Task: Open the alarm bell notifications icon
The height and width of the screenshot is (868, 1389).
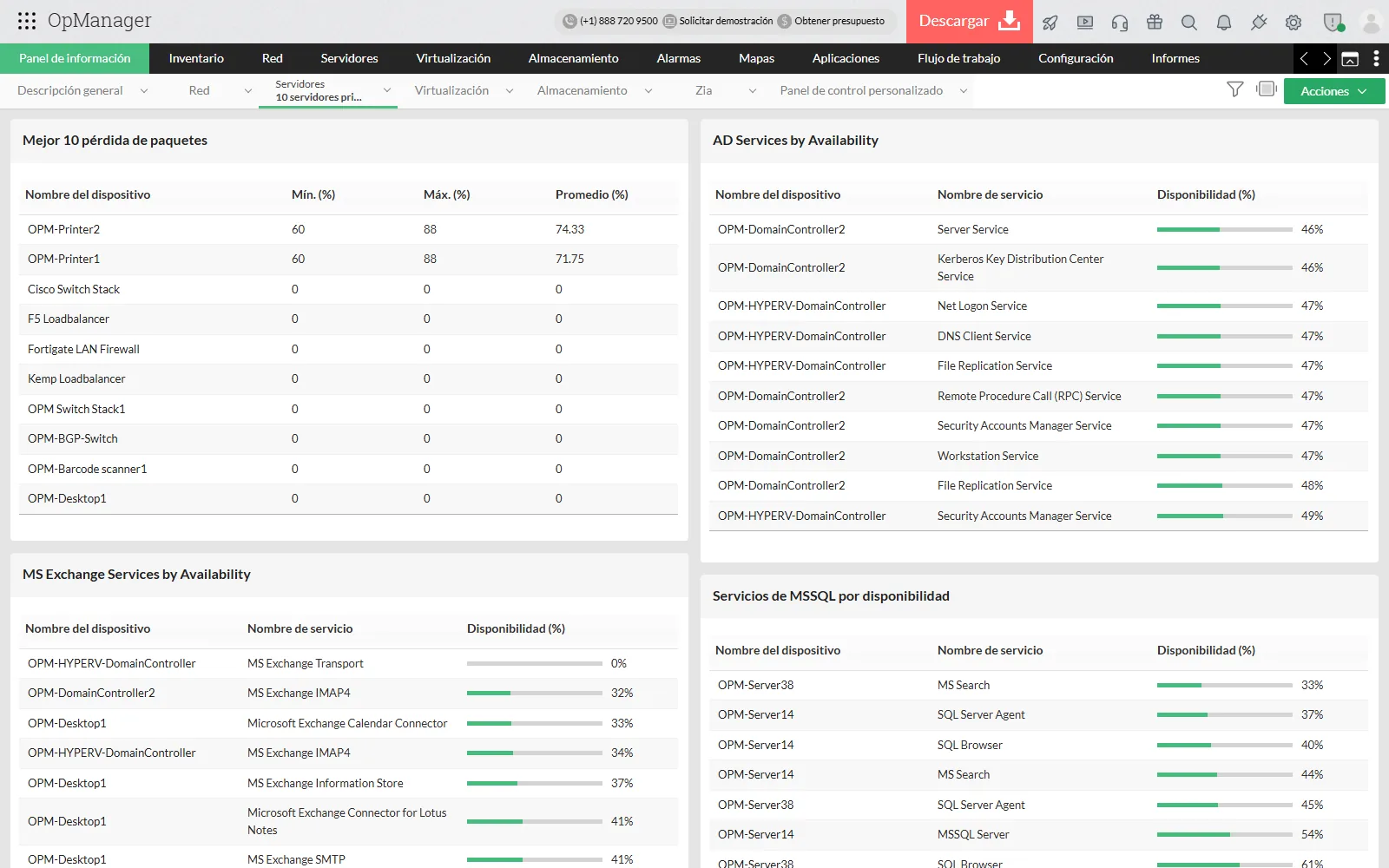Action: pyautogui.click(x=1224, y=23)
